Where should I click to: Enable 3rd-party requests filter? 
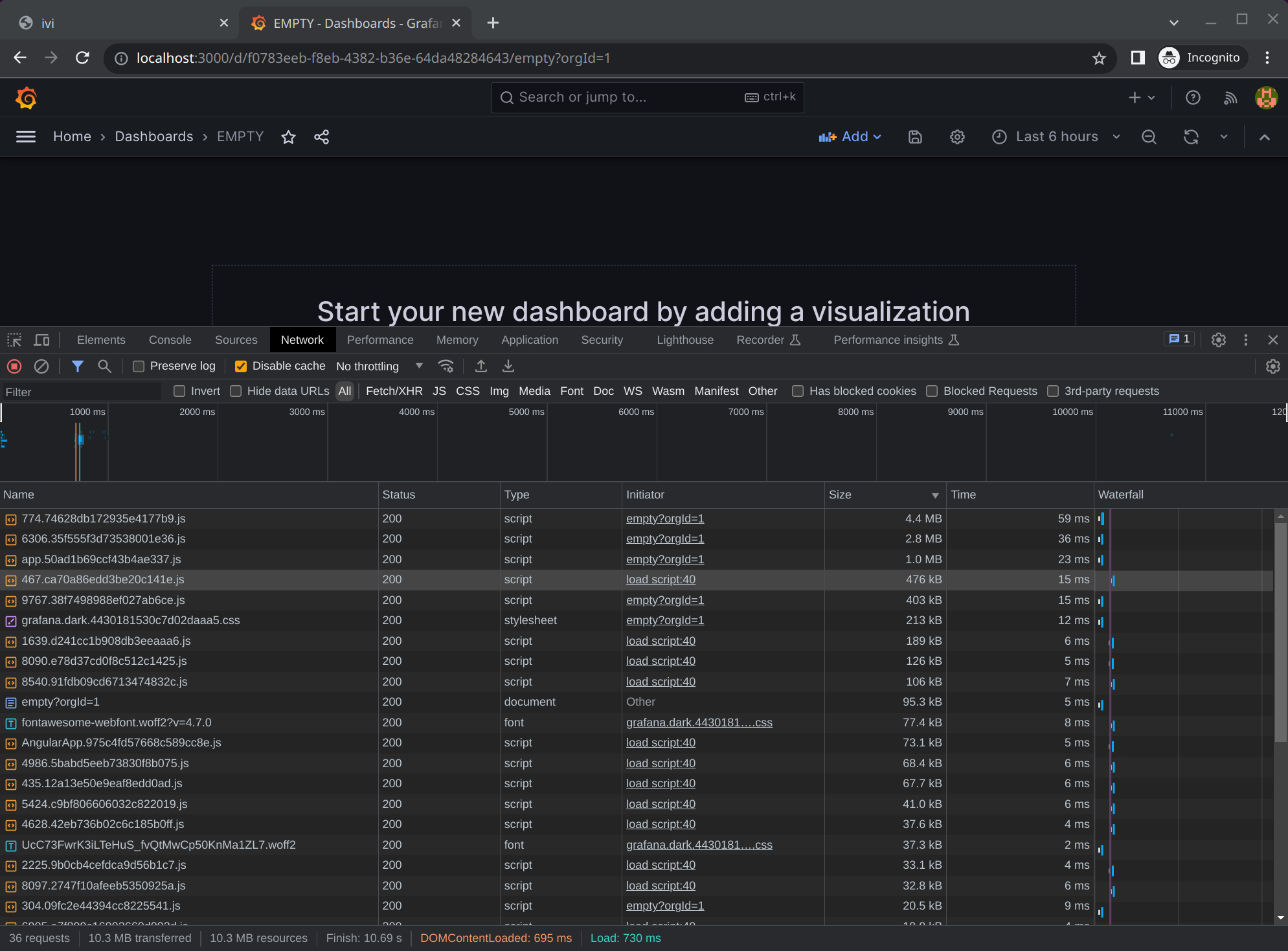(1053, 391)
